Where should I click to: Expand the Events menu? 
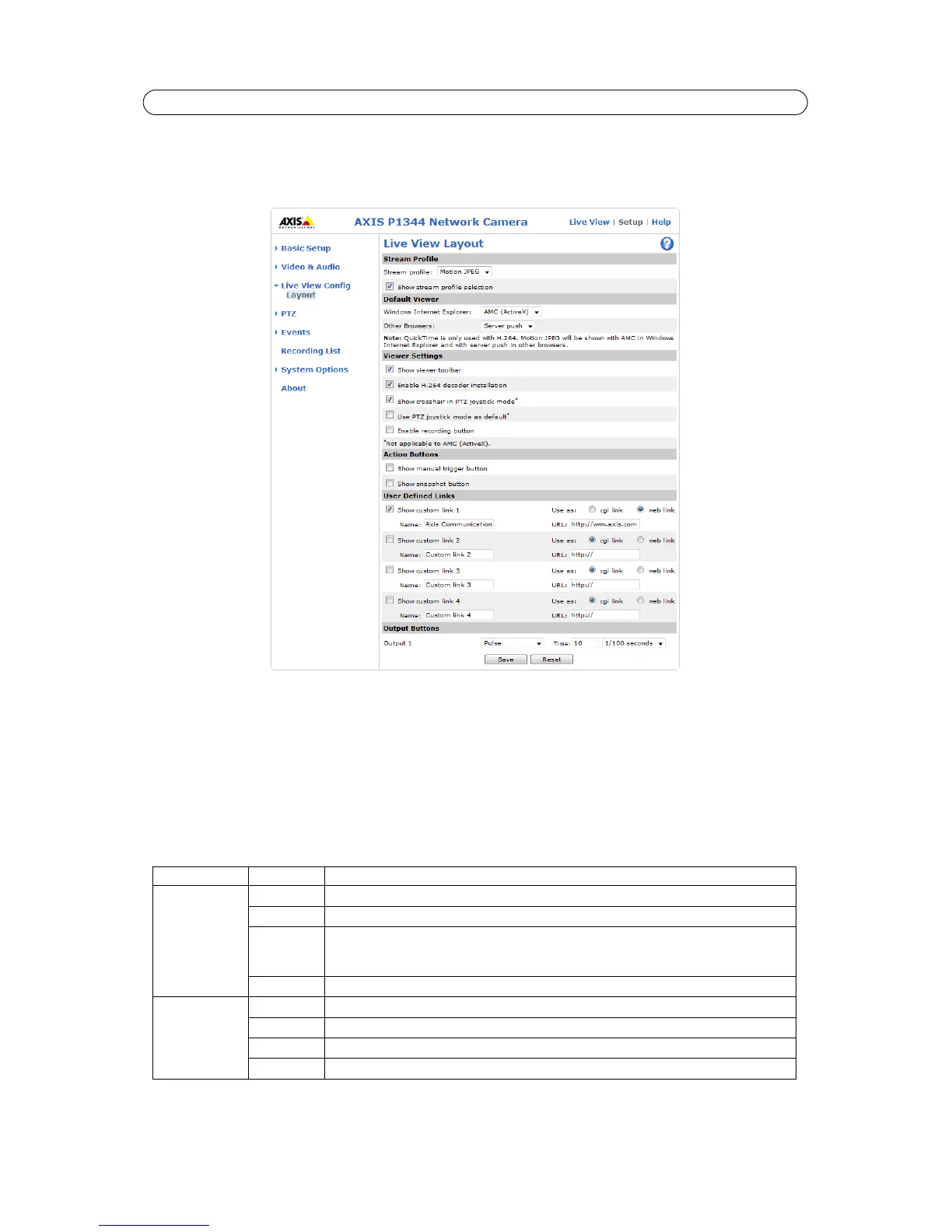(296, 332)
